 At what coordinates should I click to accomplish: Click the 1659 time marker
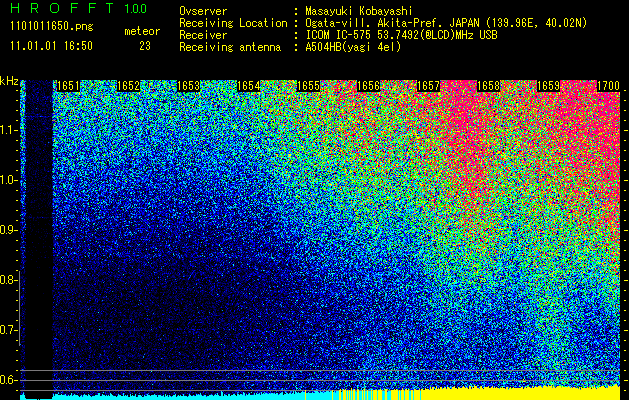(548, 86)
